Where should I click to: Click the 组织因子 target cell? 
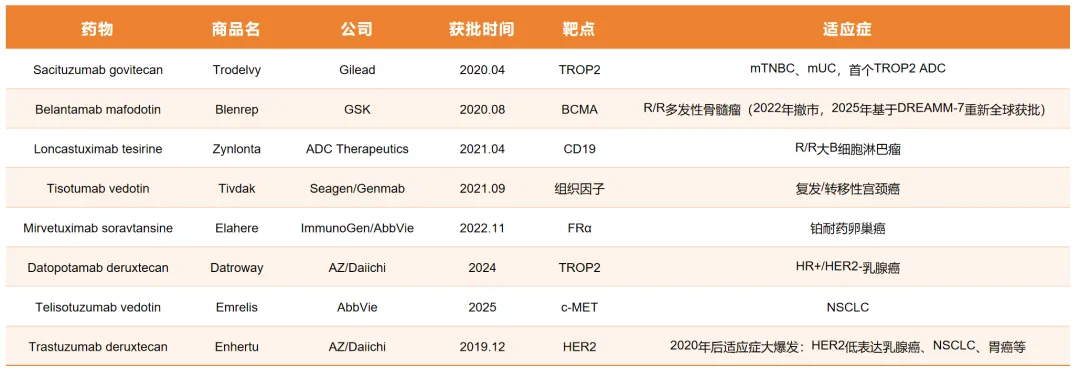pyautogui.click(x=579, y=188)
